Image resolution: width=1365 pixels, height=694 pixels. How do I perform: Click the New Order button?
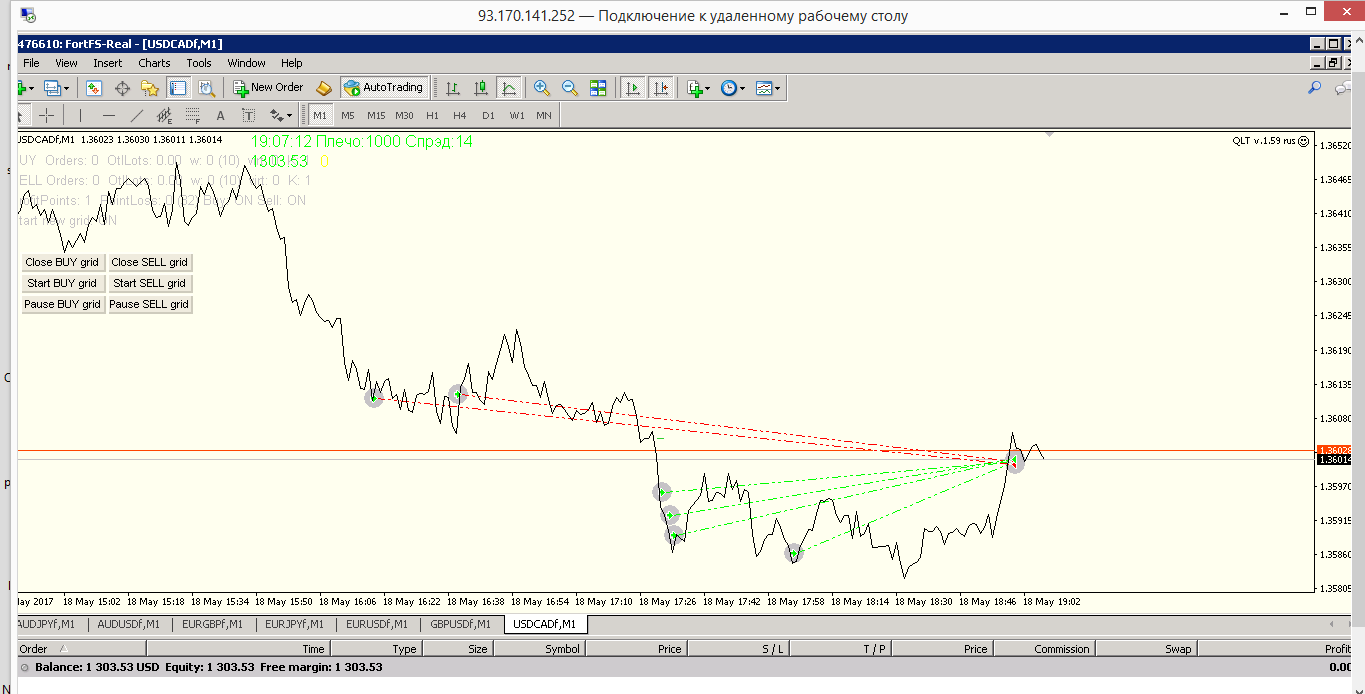coord(268,88)
